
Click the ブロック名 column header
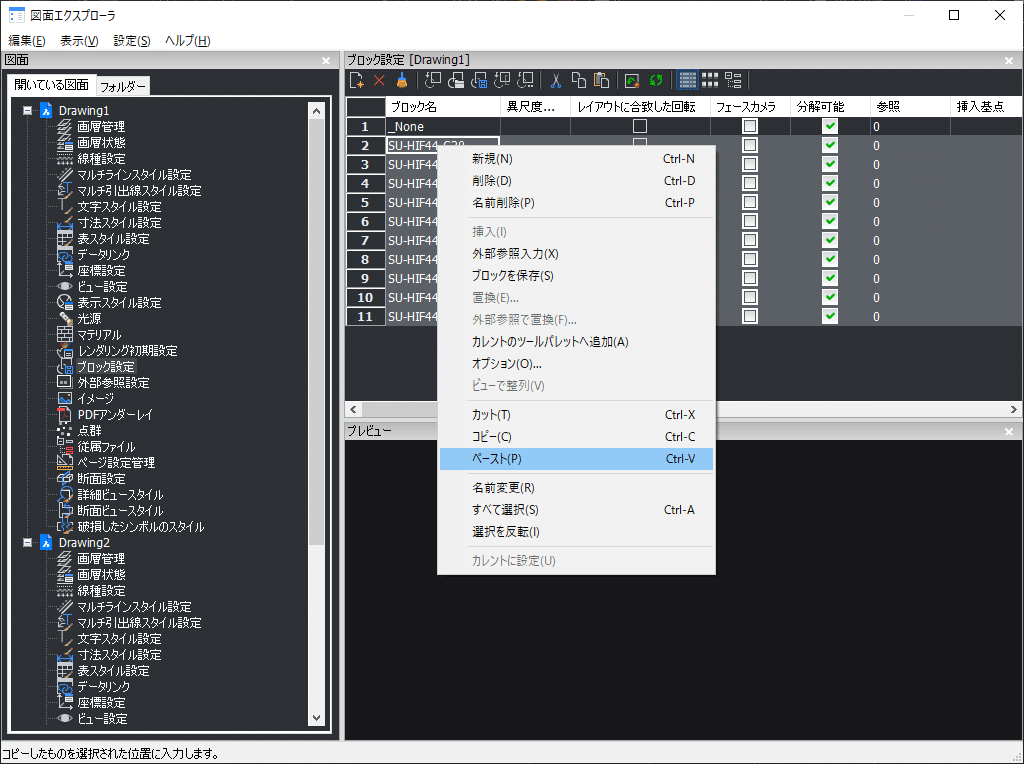443,107
